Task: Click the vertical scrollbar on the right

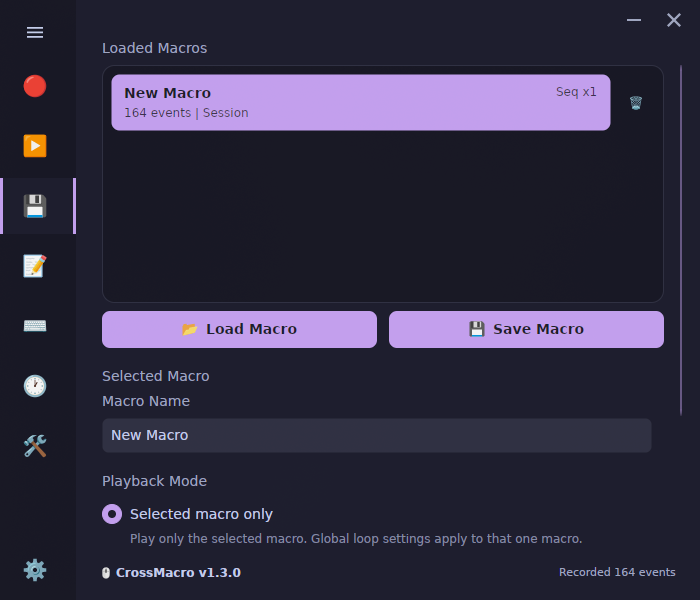Action: [x=681, y=240]
